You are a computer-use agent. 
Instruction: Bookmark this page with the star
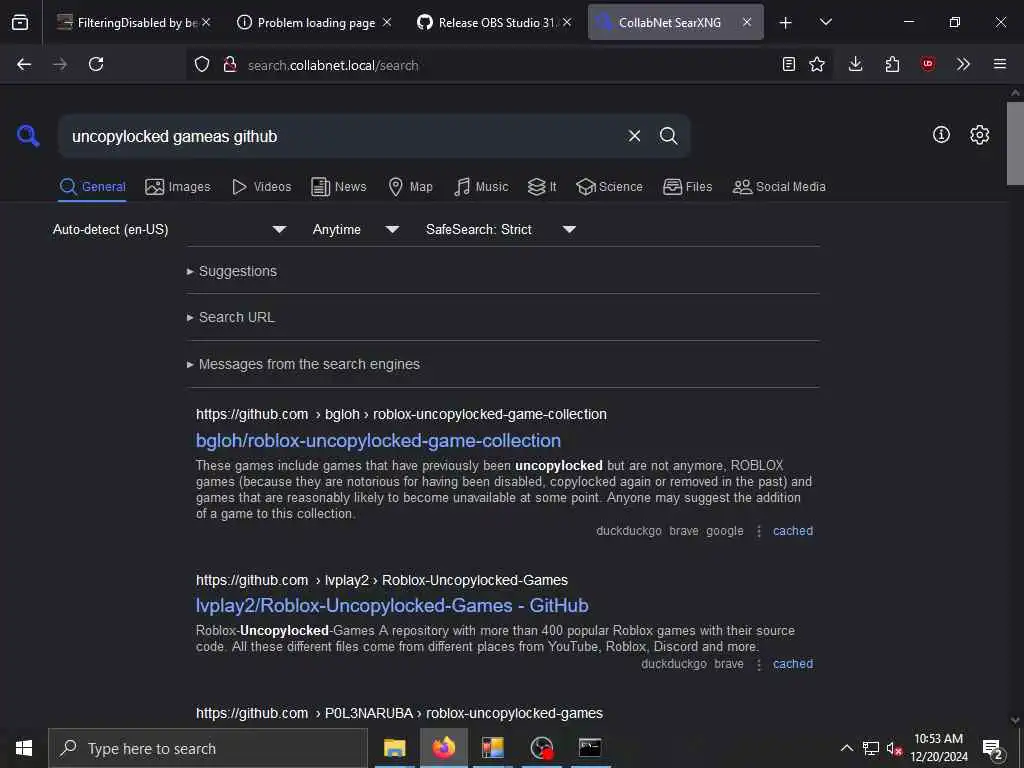[817, 64]
